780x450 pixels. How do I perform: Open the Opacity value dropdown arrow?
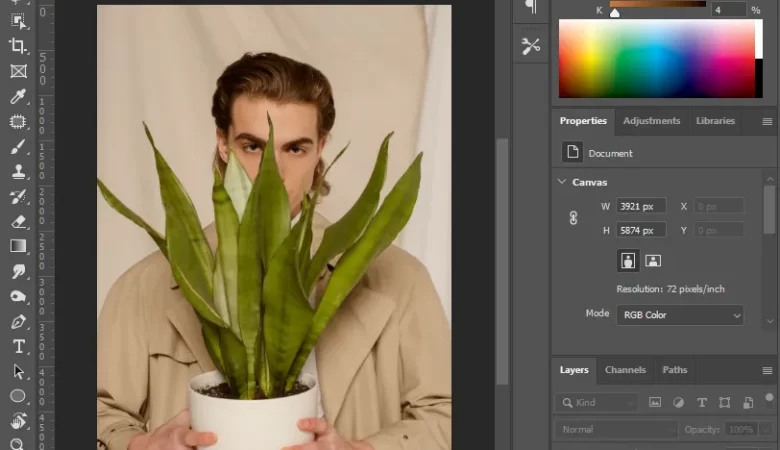click(x=766, y=429)
